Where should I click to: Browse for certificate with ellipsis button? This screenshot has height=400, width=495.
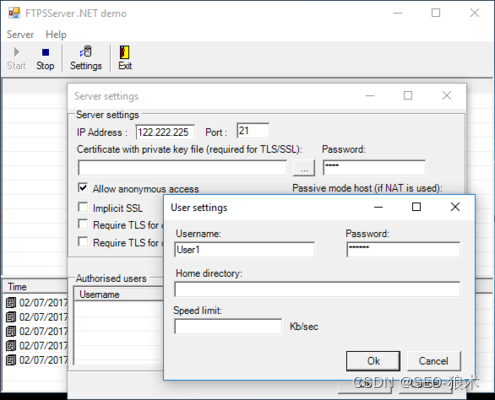(x=304, y=168)
